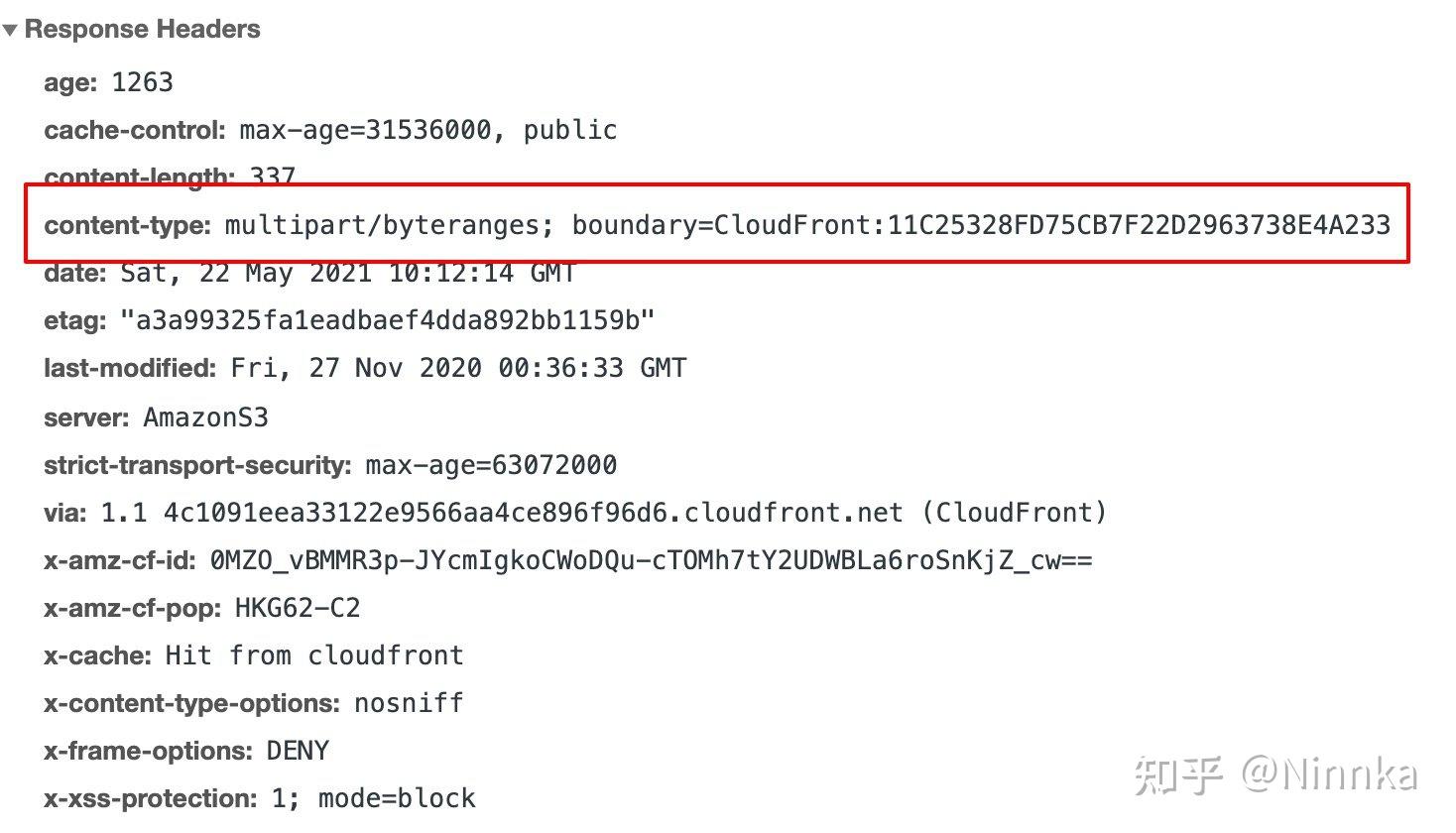Viewport: 1456px width, 833px height.
Task: Select the content-length value 337
Action: (272, 177)
